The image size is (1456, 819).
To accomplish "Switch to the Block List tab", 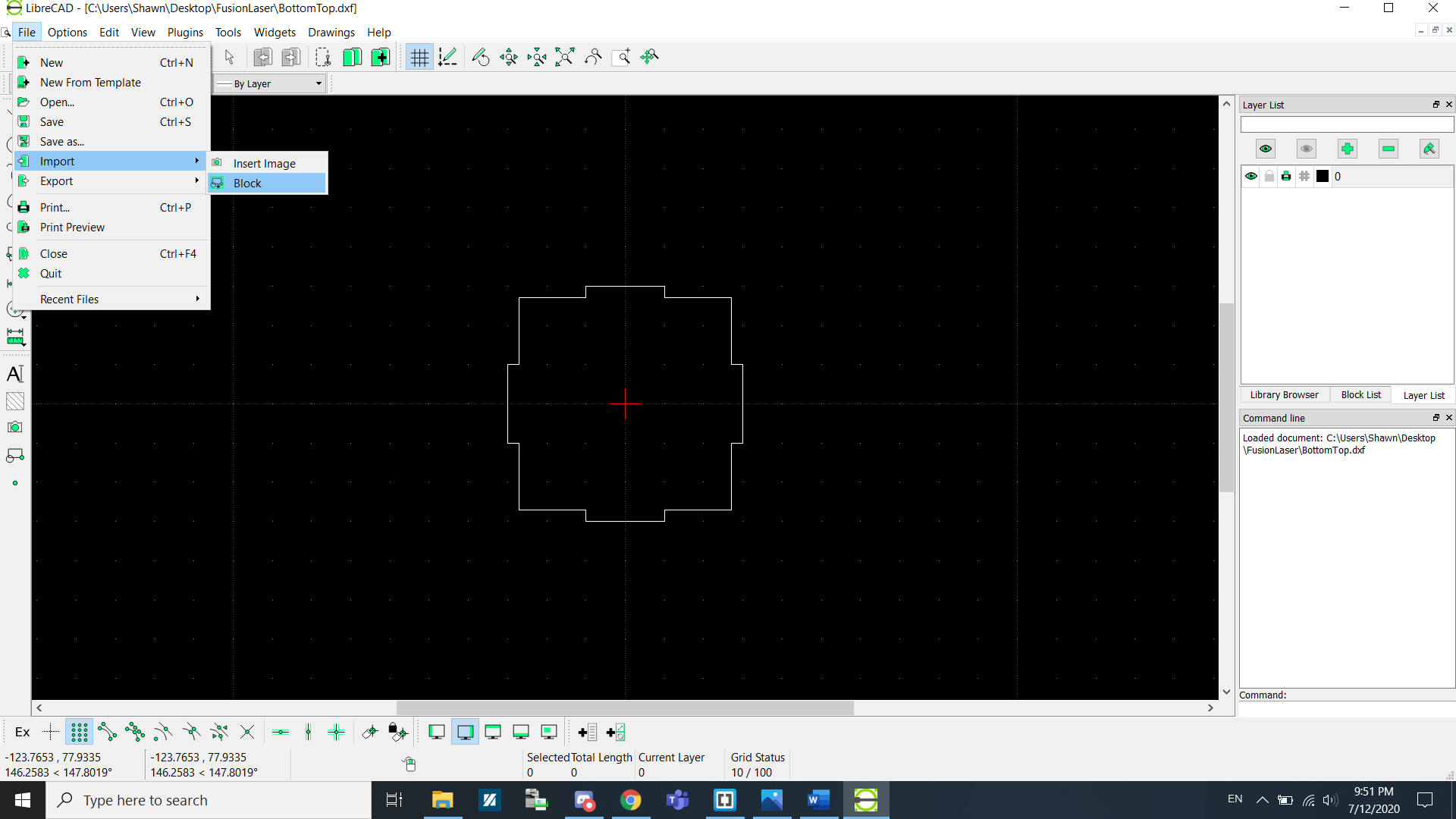I will pos(1360,395).
